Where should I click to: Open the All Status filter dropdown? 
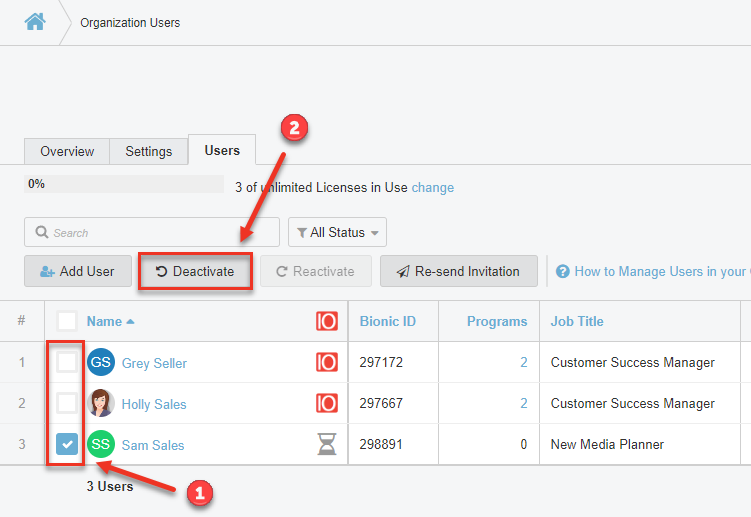coord(337,232)
